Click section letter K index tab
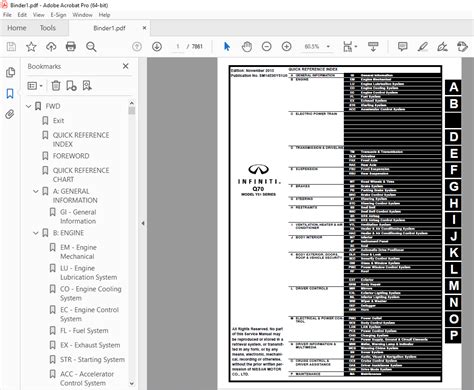The width and height of the screenshot is (474, 390). coord(453,253)
